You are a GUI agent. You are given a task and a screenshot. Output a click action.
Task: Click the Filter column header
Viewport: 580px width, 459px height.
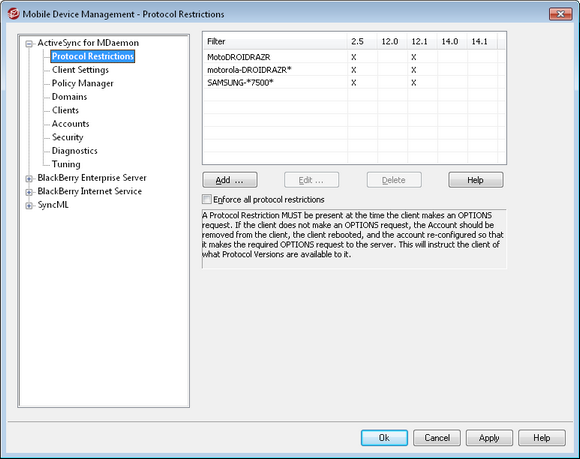[x=275, y=41]
